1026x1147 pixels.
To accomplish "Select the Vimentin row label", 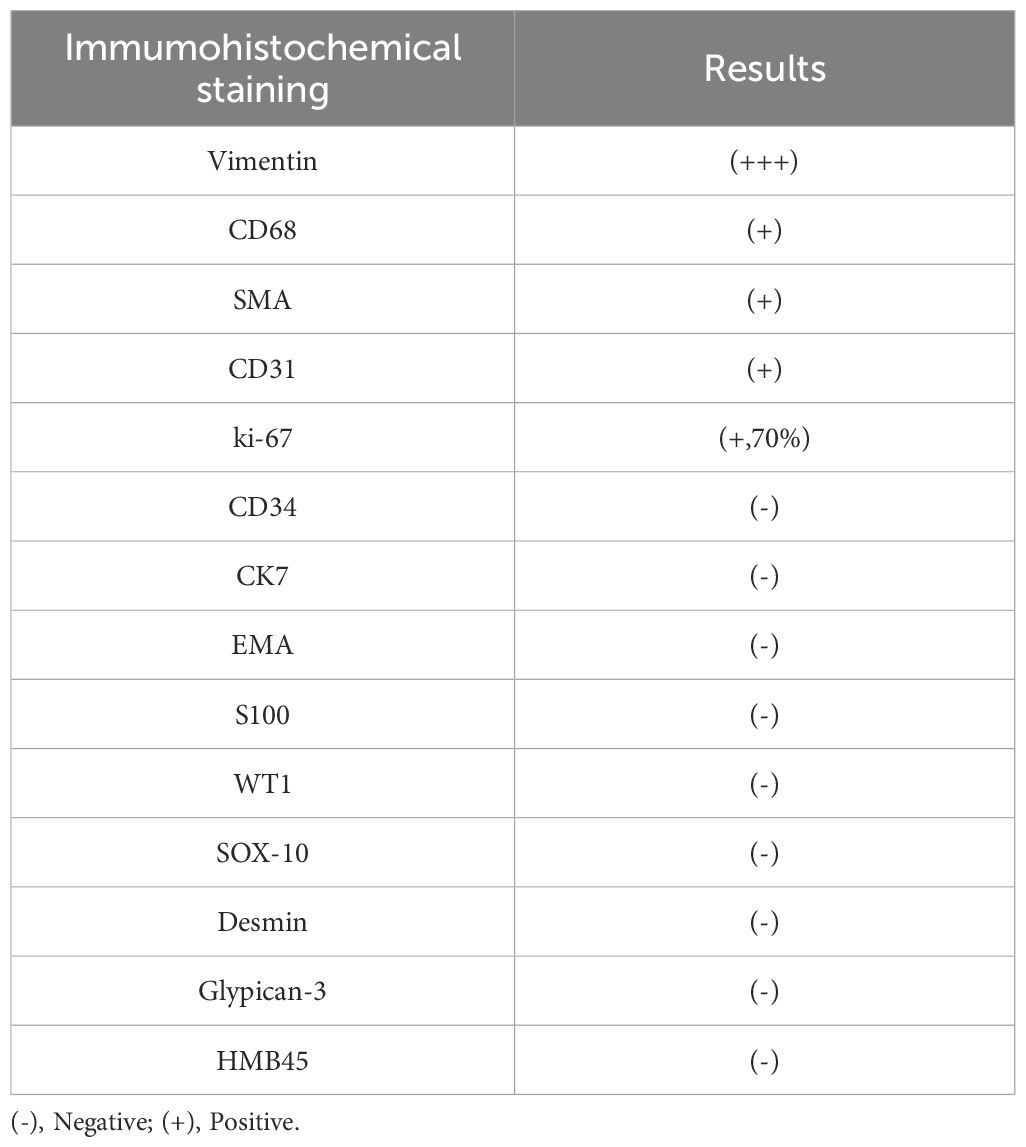I will click(262, 161).
